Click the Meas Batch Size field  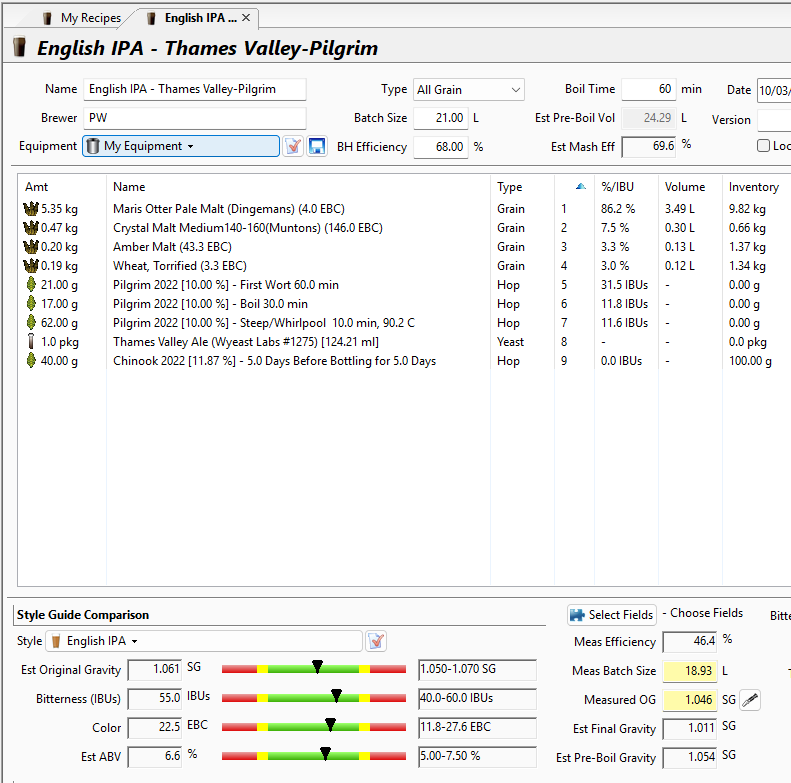tap(690, 671)
